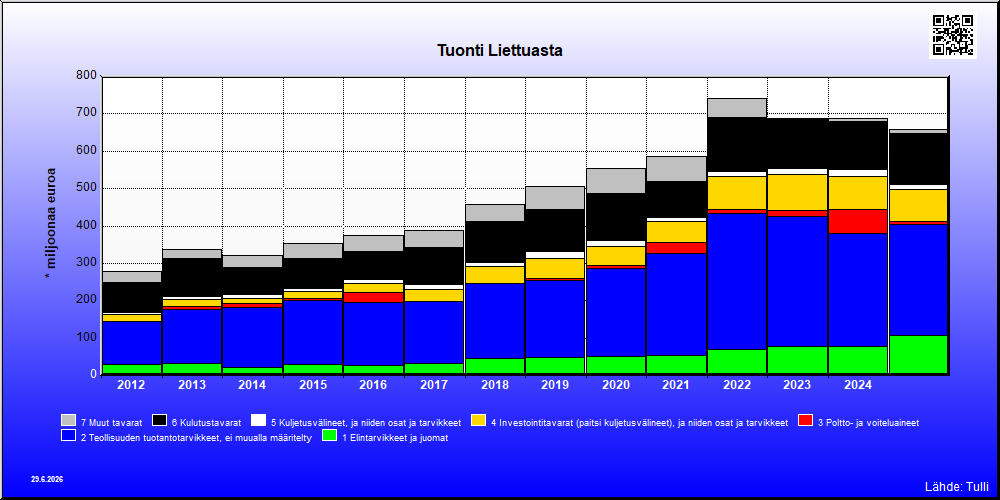Image resolution: width=1000 pixels, height=500 pixels.
Task: Click the x-axis label '2018'
Action: (x=495, y=385)
